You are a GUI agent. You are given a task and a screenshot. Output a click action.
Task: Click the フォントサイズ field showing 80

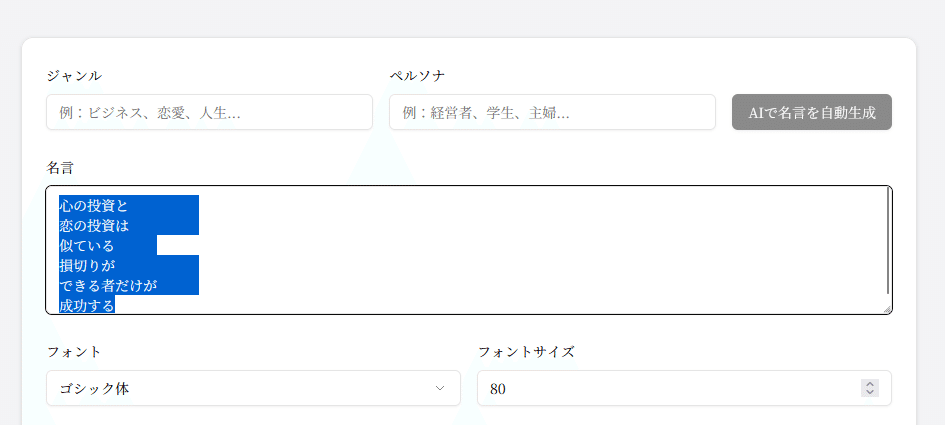point(684,388)
